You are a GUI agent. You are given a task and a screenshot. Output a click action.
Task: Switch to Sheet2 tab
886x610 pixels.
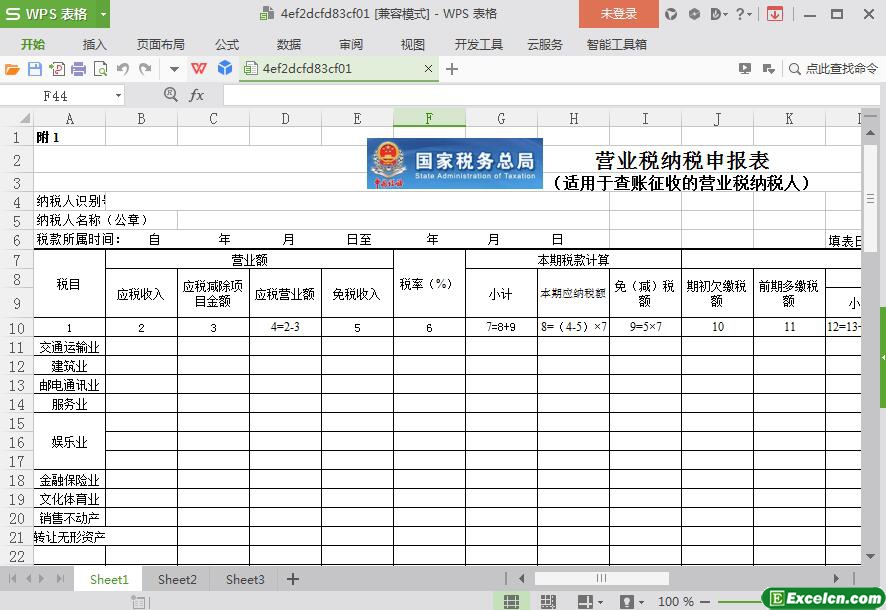[x=177, y=580]
